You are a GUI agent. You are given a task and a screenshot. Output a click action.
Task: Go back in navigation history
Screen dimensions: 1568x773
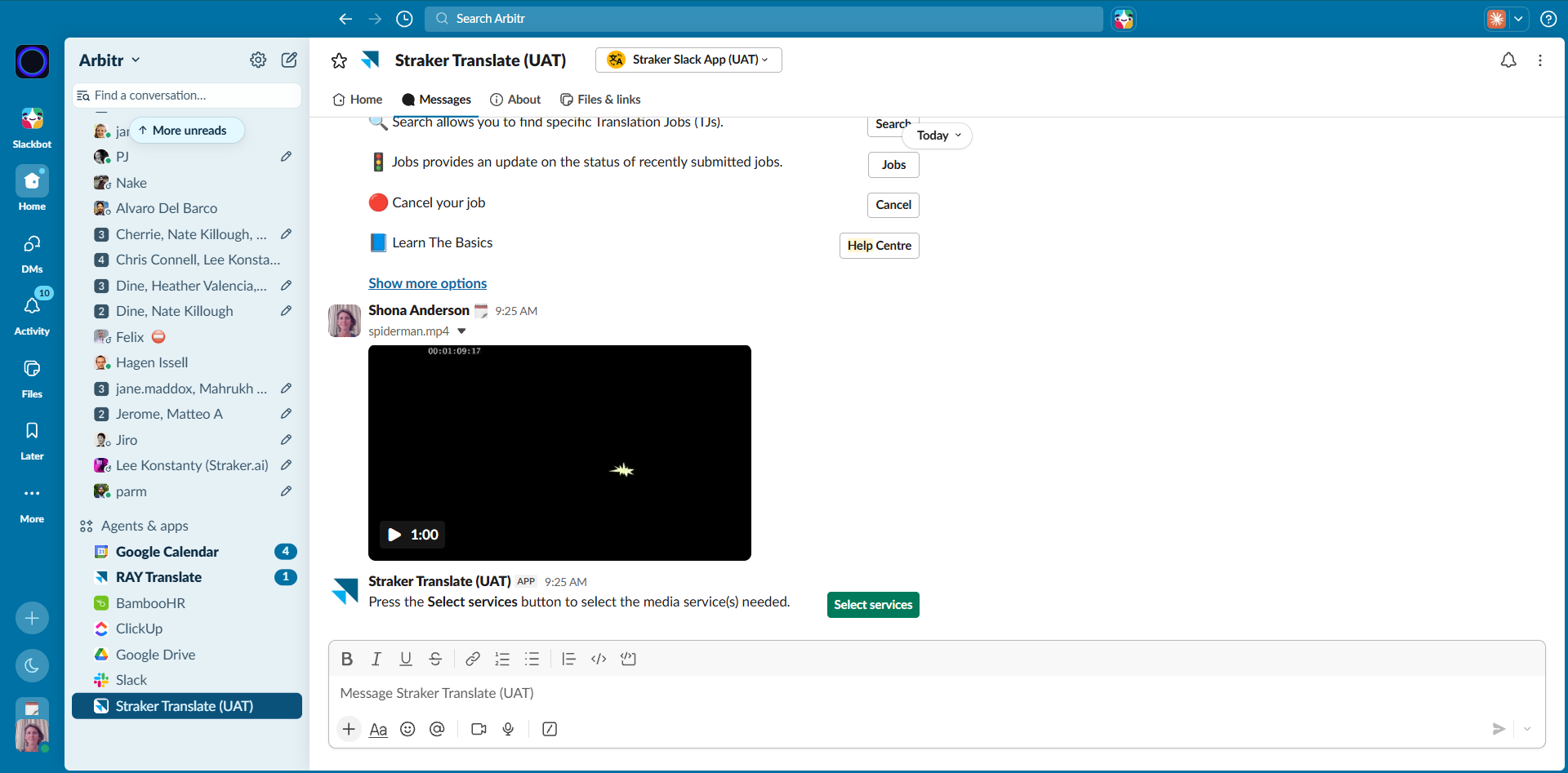[x=345, y=19]
